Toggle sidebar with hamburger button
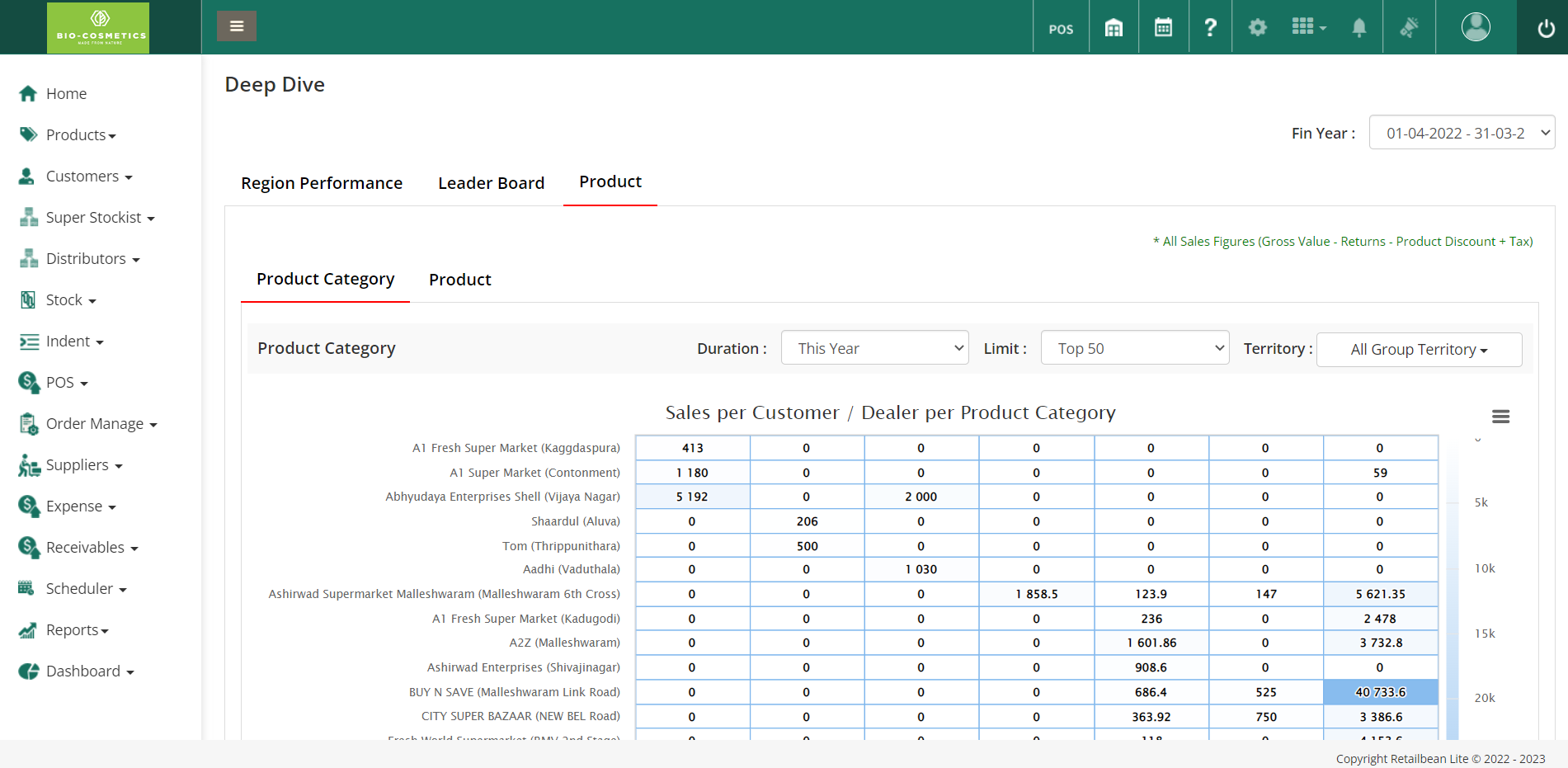This screenshot has width=1568, height=768. click(x=237, y=26)
